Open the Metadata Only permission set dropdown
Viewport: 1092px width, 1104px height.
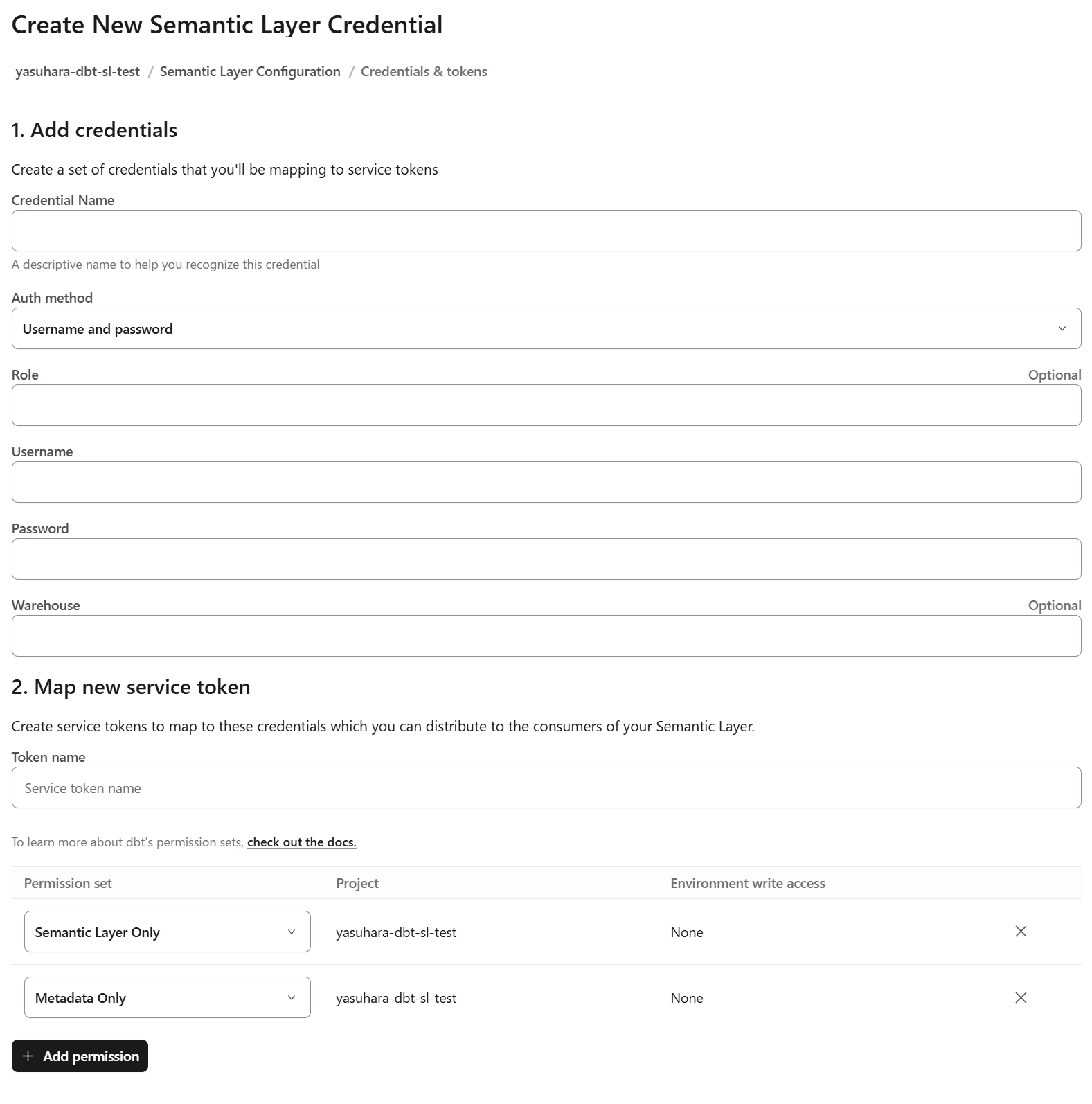(167, 997)
